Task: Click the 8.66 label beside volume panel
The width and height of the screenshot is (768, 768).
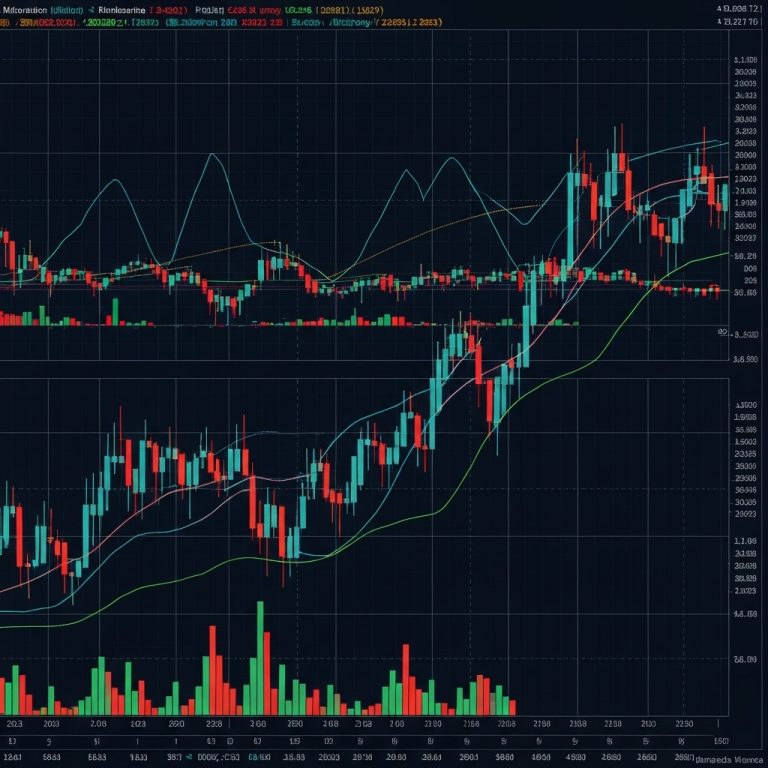Action: 744,659
